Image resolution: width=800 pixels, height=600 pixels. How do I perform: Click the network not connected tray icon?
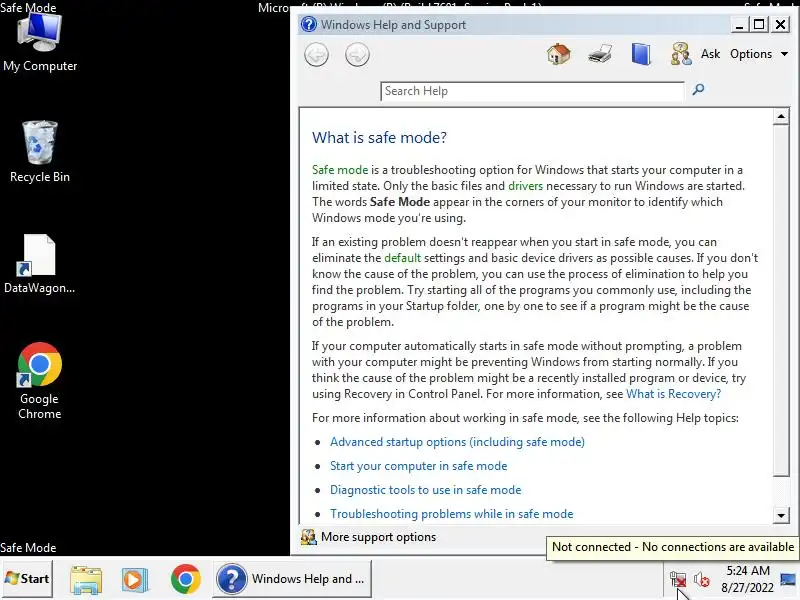coord(678,580)
